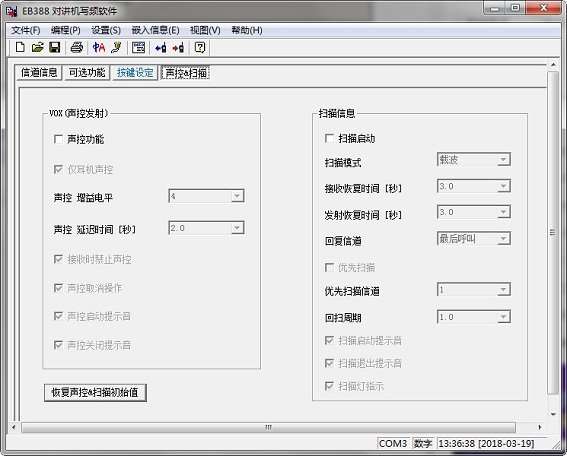Open the 优先扫描信道 dropdown

474,289
